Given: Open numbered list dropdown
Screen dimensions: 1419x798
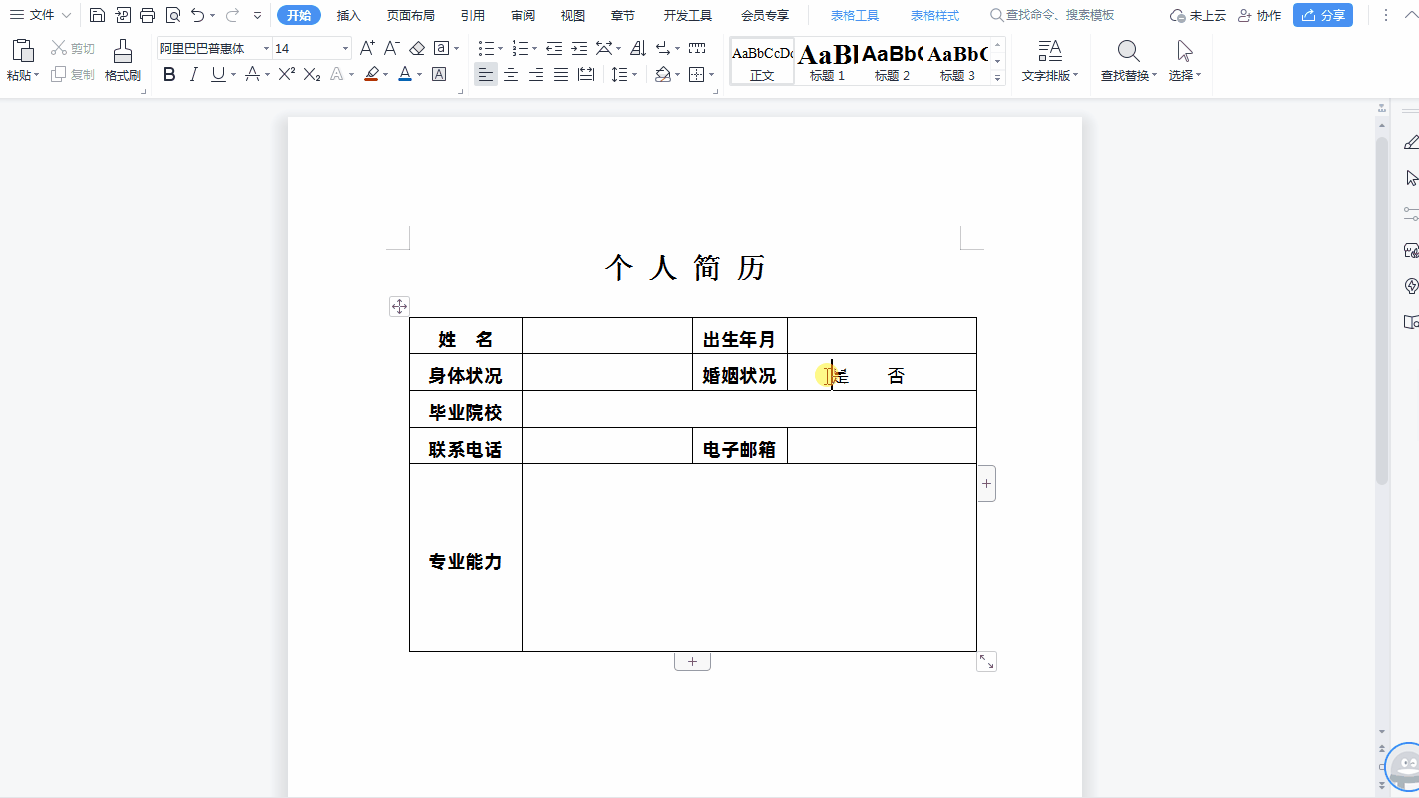Looking at the screenshot, I should (x=535, y=48).
